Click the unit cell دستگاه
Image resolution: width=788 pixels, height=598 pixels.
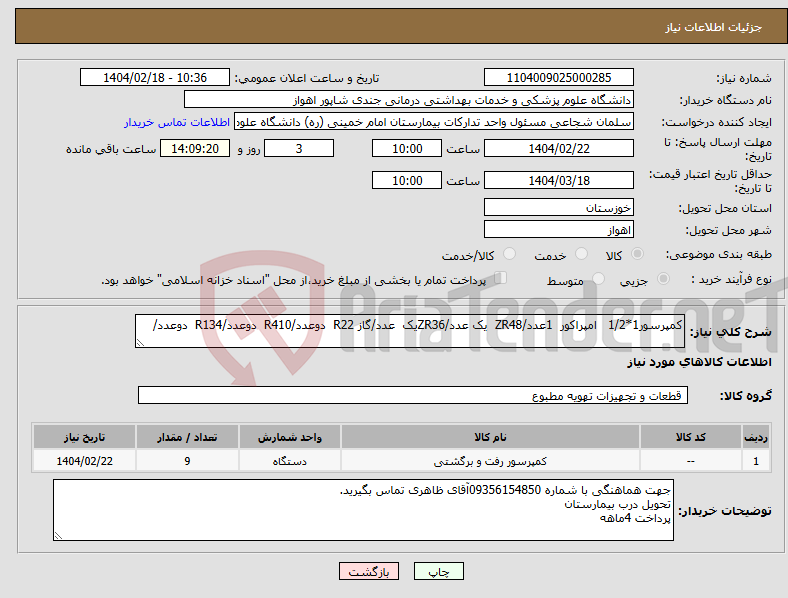click(290, 461)
